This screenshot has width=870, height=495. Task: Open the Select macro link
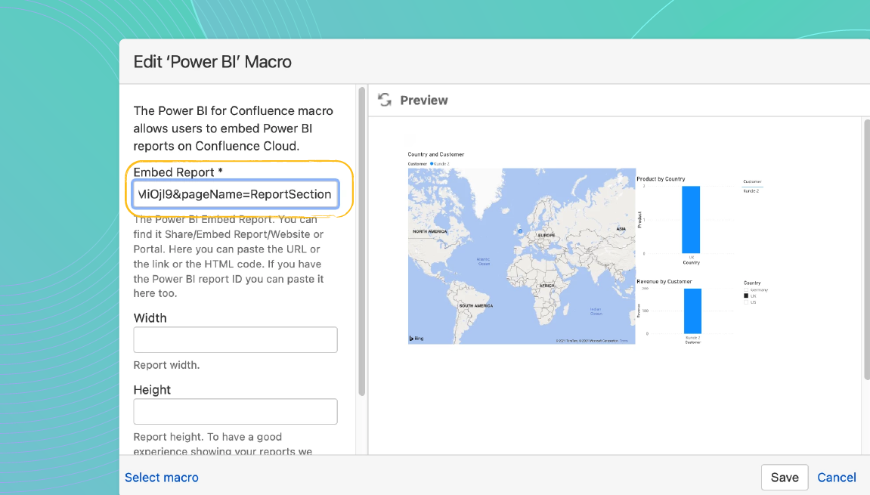[x=161, y=477]
